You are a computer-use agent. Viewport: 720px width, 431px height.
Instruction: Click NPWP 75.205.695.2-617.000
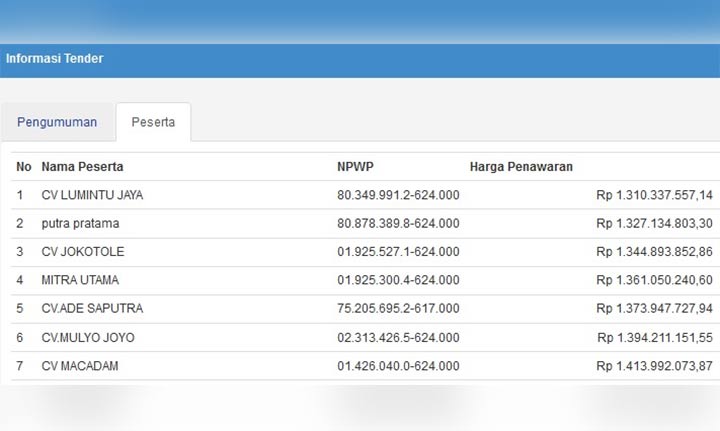[x=398, y=308]
